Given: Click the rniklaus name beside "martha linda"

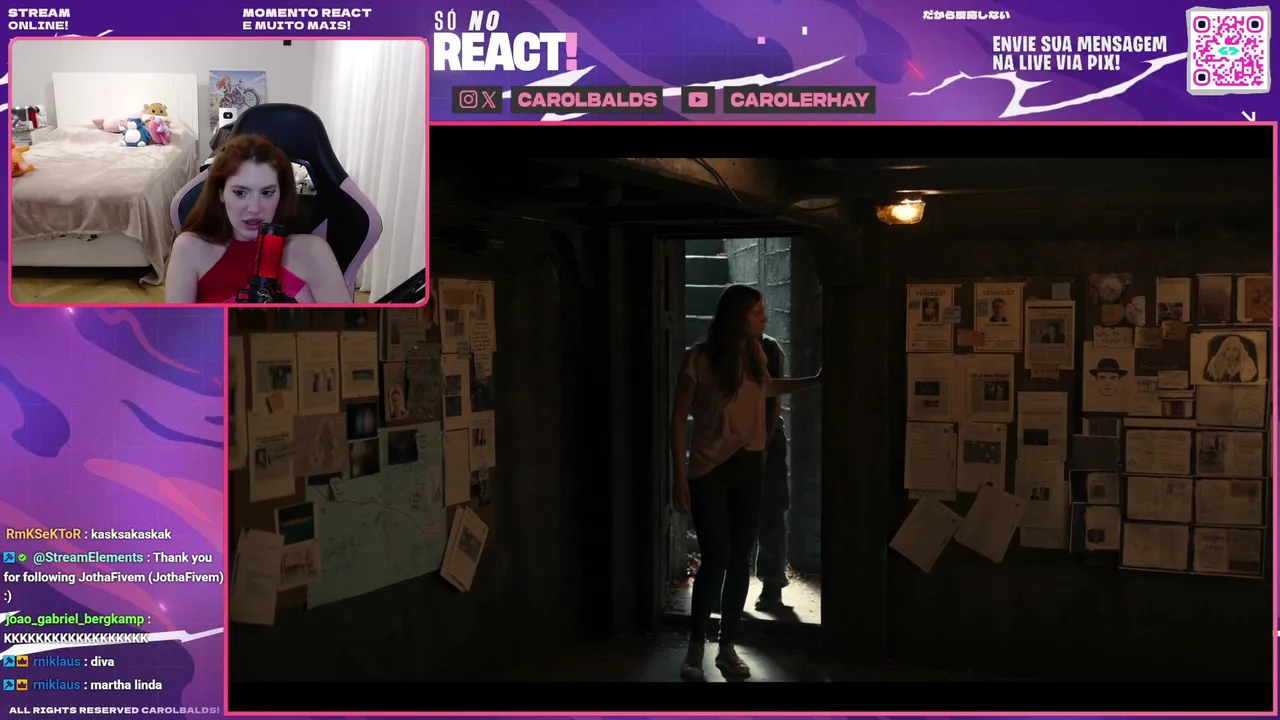Looking at the screenshot, I should (56, 685).
